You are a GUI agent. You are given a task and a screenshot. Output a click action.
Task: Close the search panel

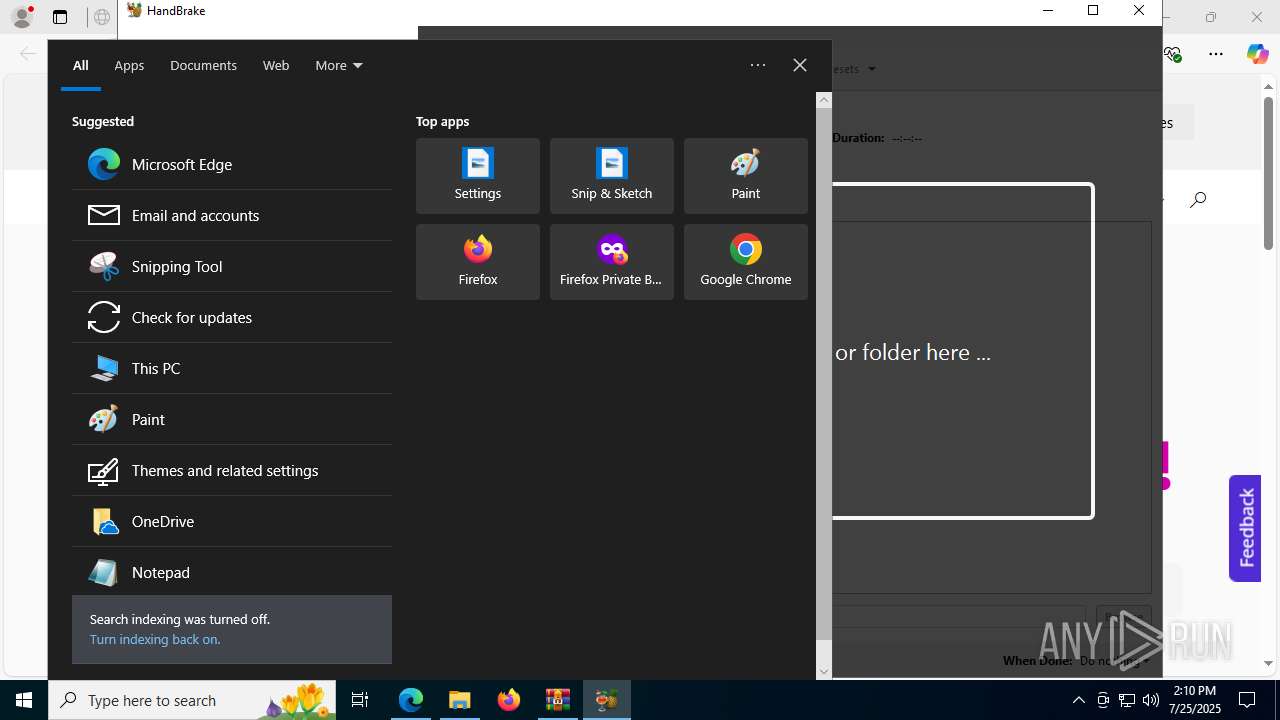(800, 65)
